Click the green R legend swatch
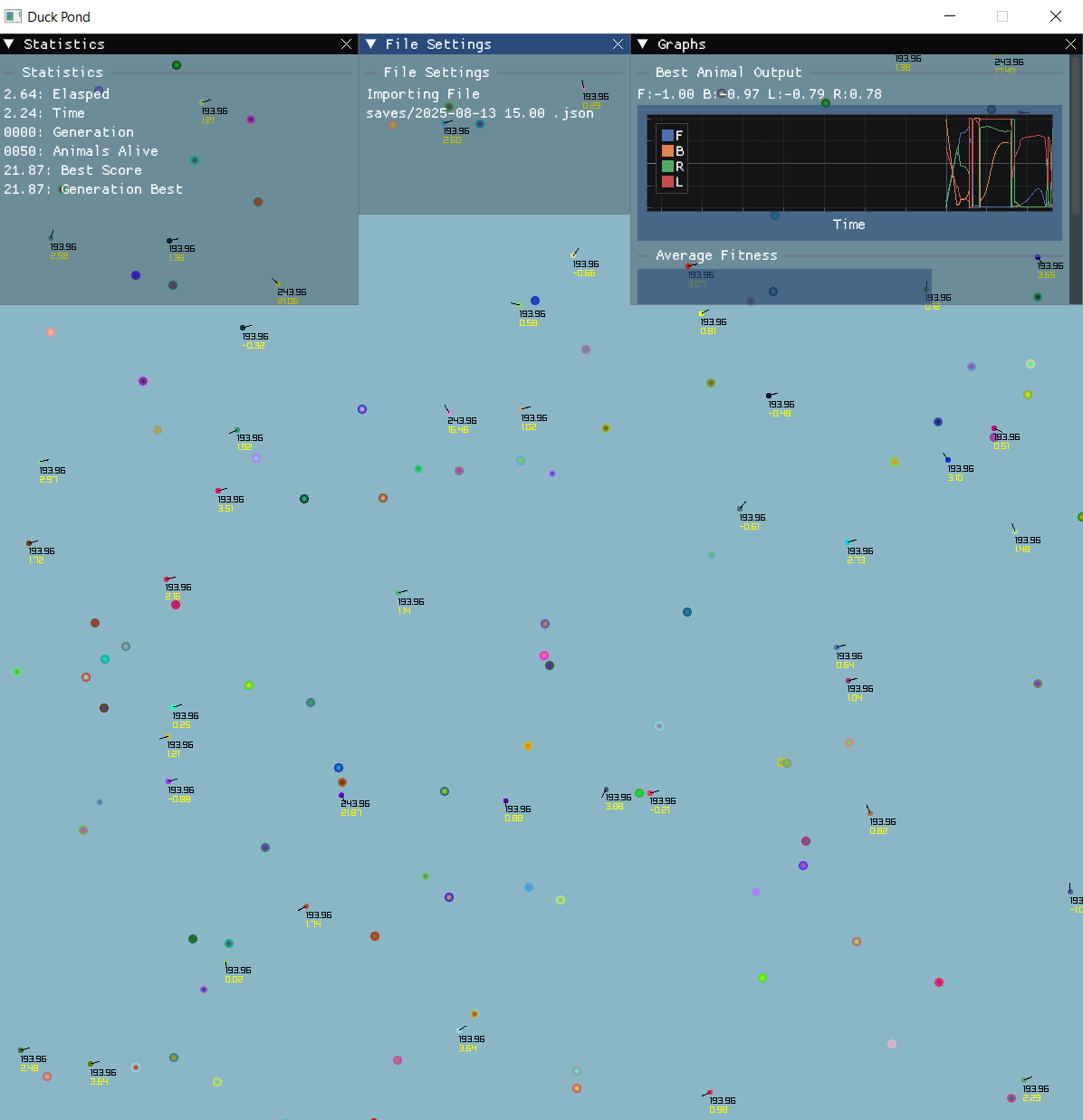The image size is (1083, 1120). click(x=667, y=168)
